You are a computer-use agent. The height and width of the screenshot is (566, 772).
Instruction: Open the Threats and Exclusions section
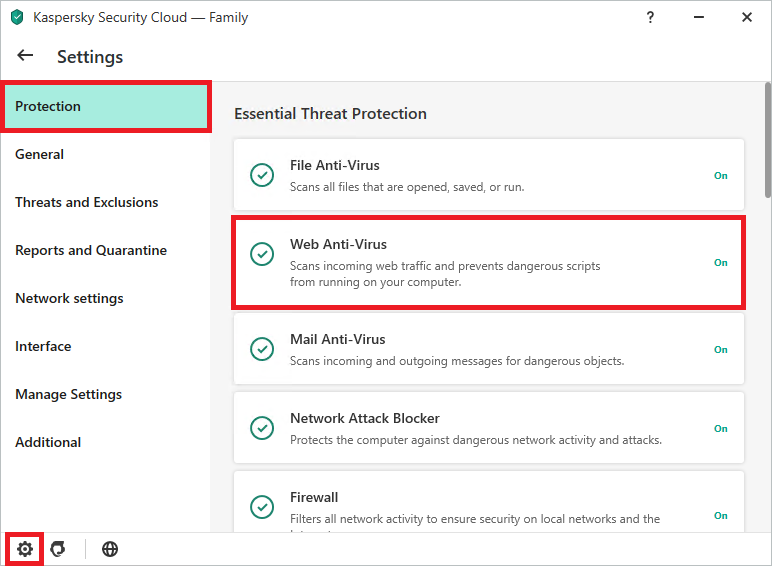coord(87,202)
